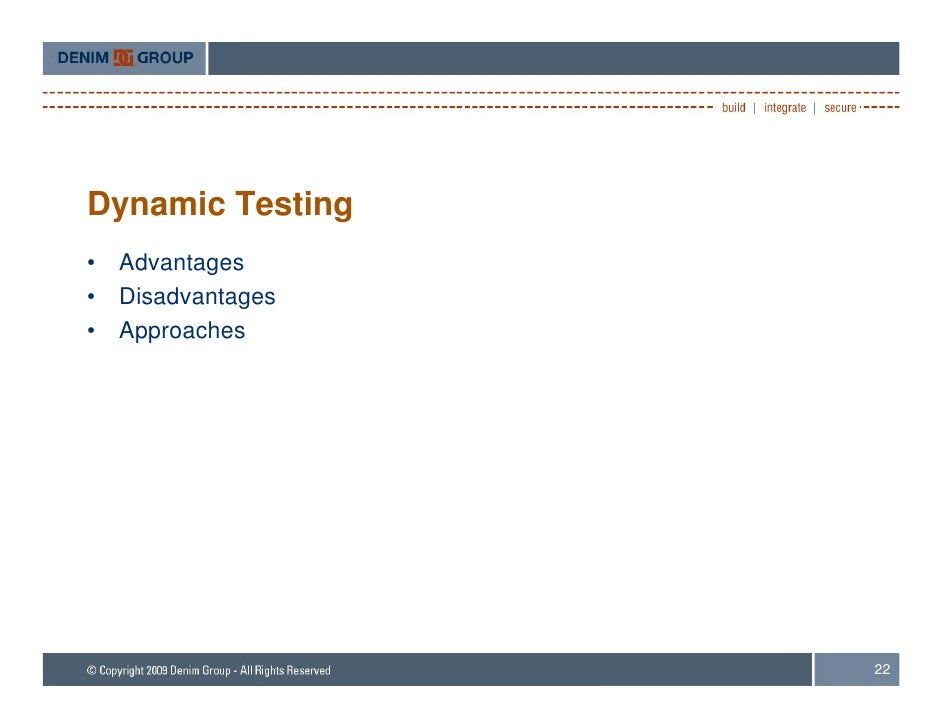Click the word 'integrate' in tagline
942x728 pixels.
pyautogui.click(x=785, y=108)
